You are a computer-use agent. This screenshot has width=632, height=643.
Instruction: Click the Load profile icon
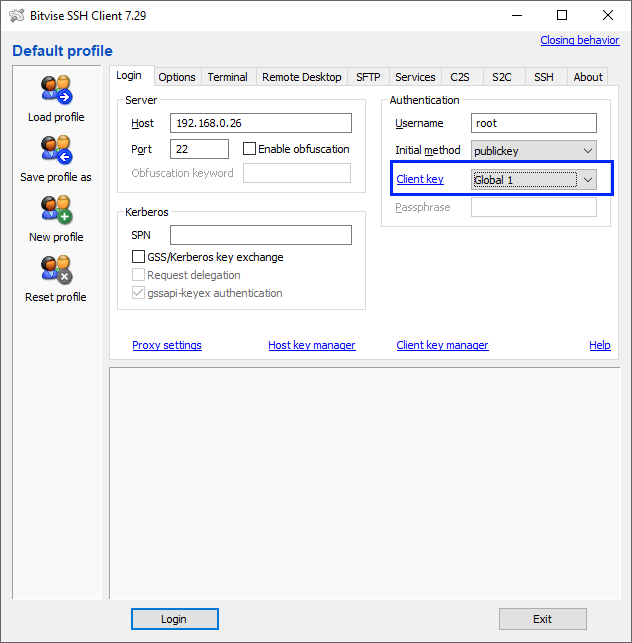click(56, 89)
